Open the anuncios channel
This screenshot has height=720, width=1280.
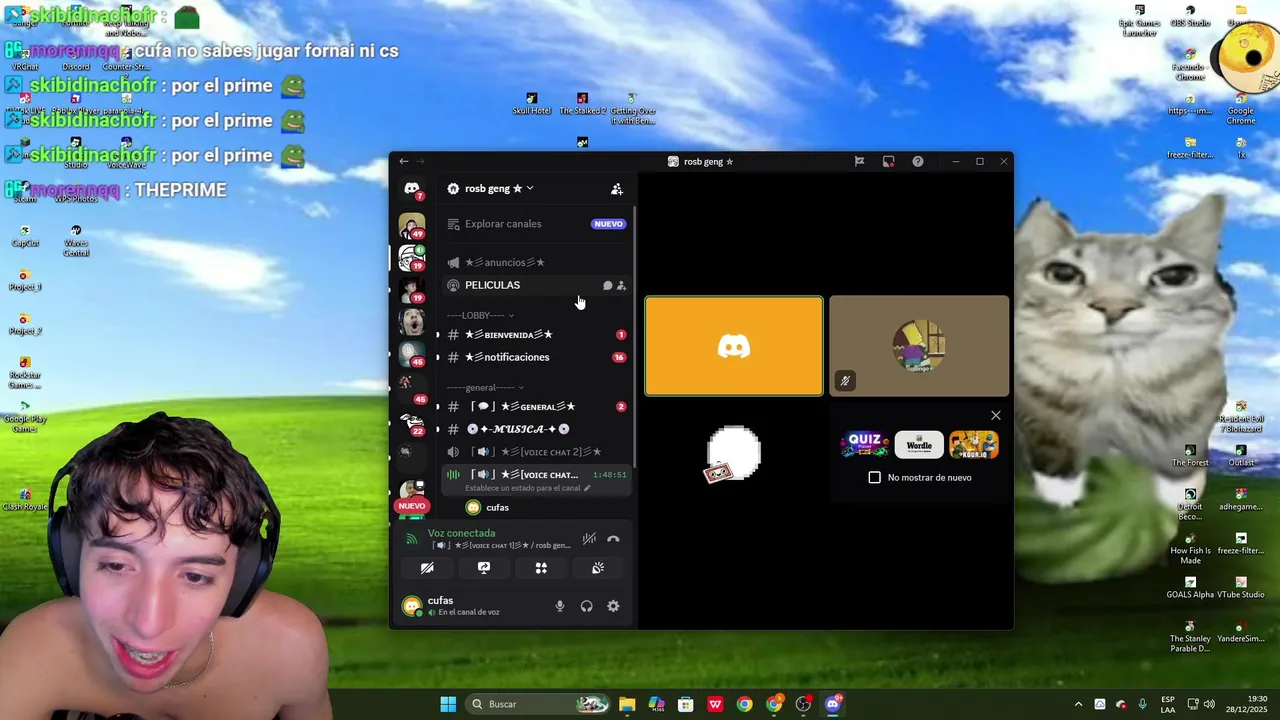(536, 262)
